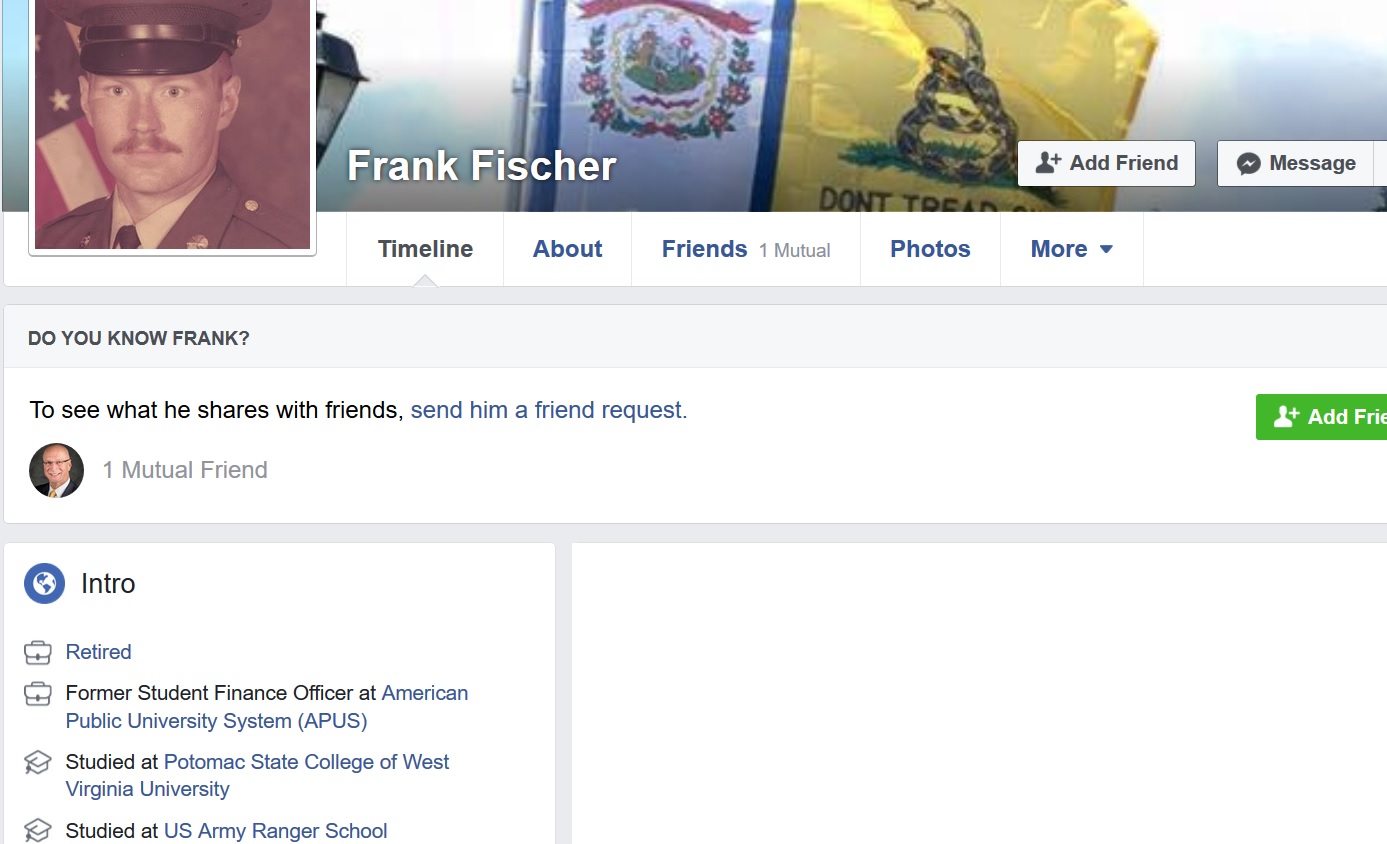Image resolution: width=1387 pixels, height=844 pixels.
Task: Select the Timeline tab
Action: point(425,249)
